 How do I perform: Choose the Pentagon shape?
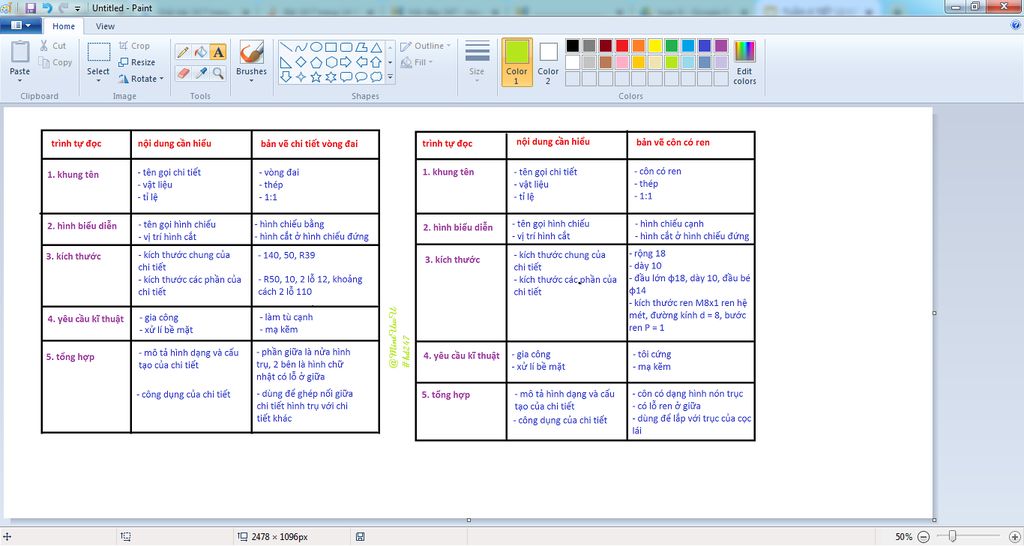click(316, 62)
